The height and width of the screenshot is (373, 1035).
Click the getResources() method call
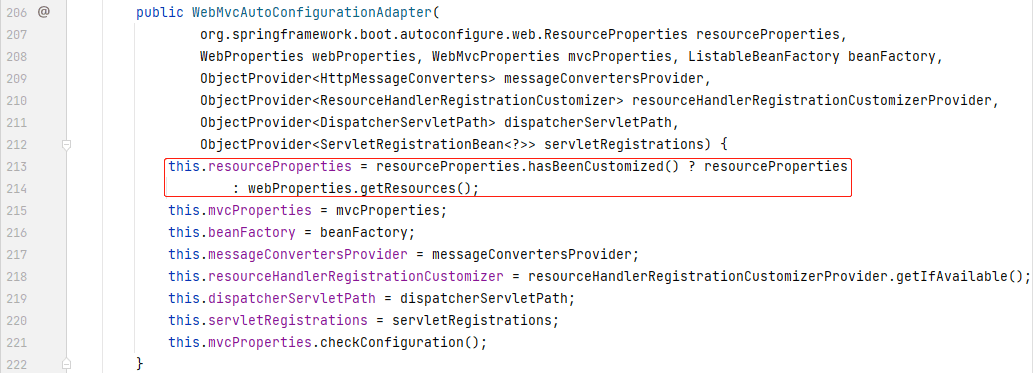pyautogui.click(x=416, y=188)
